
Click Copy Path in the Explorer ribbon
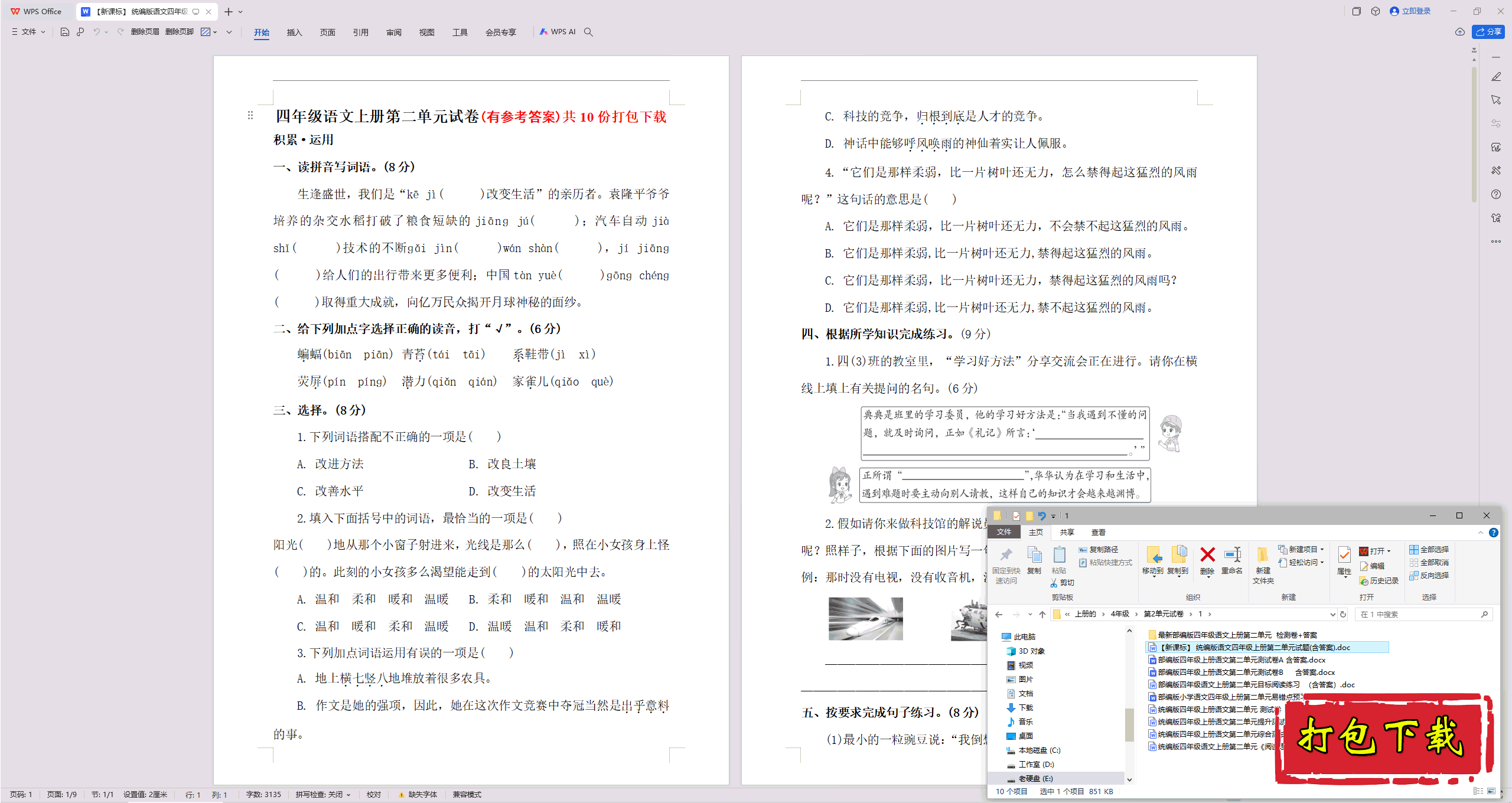(1099, 550)
